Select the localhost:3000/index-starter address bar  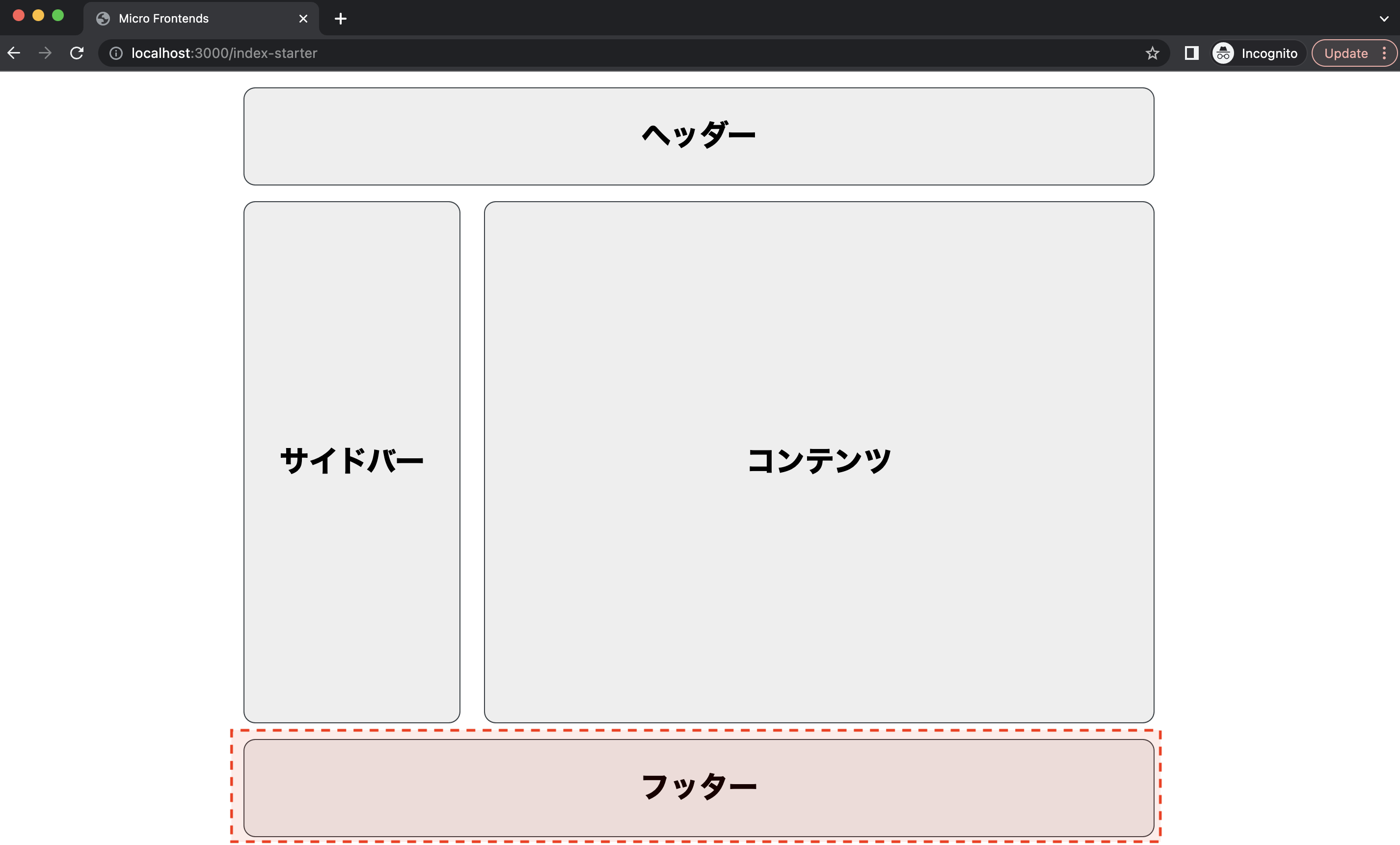pyautogui.click(x=225, y=53)
